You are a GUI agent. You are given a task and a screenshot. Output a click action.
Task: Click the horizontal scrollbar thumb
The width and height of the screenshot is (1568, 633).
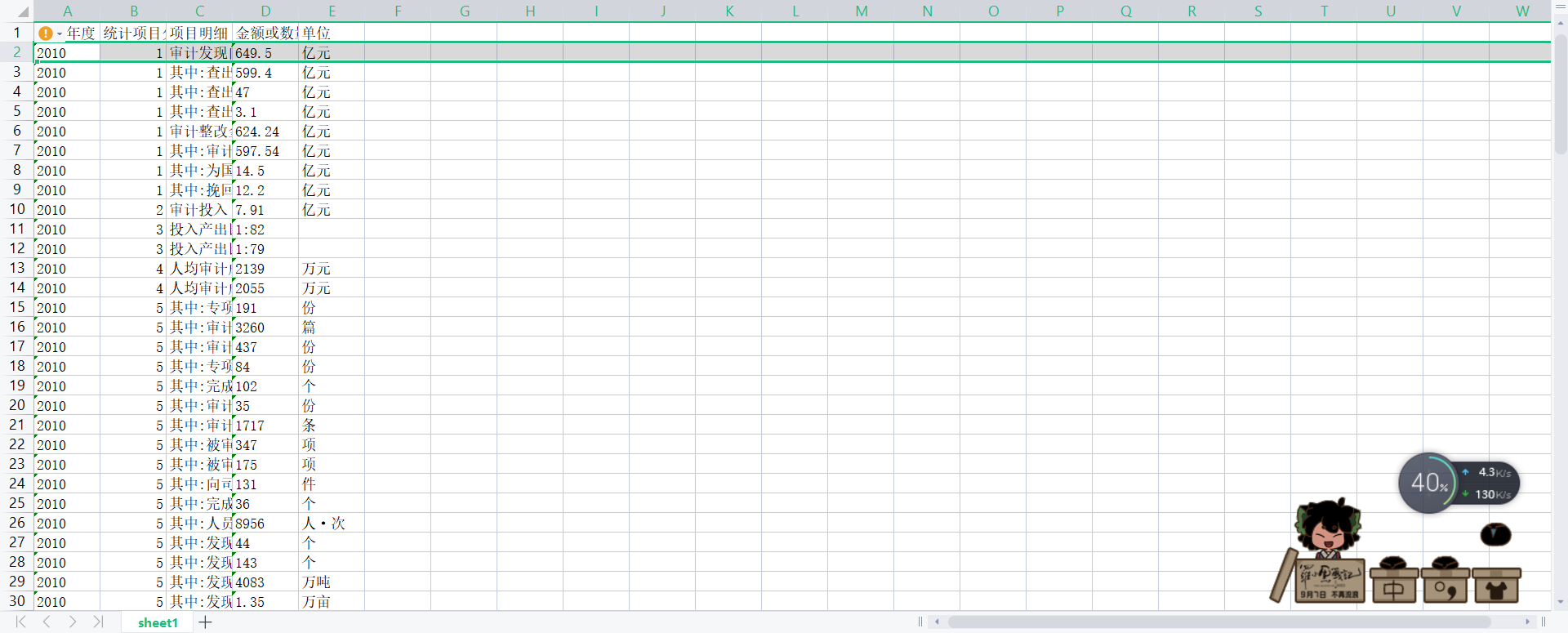click(x=1218, y=622)
